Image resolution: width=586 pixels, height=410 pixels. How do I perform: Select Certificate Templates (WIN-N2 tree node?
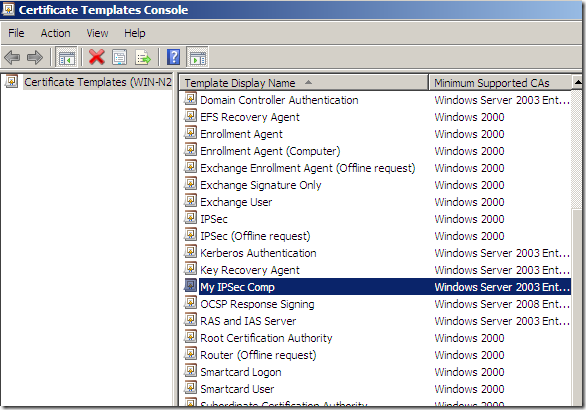tap(98, 82)
